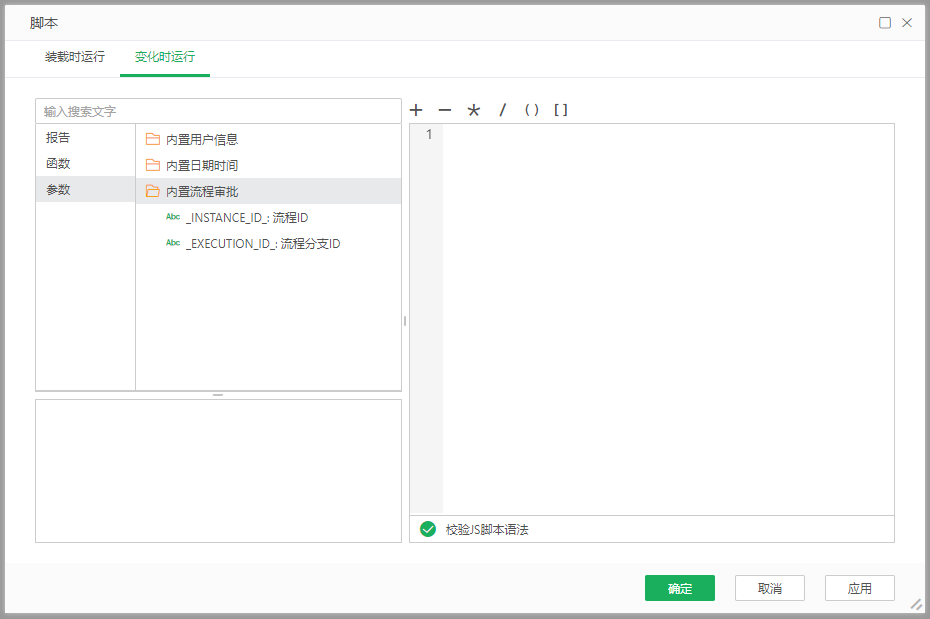
Task: Select 函数 in the left category list
Action: click(58, 164)
